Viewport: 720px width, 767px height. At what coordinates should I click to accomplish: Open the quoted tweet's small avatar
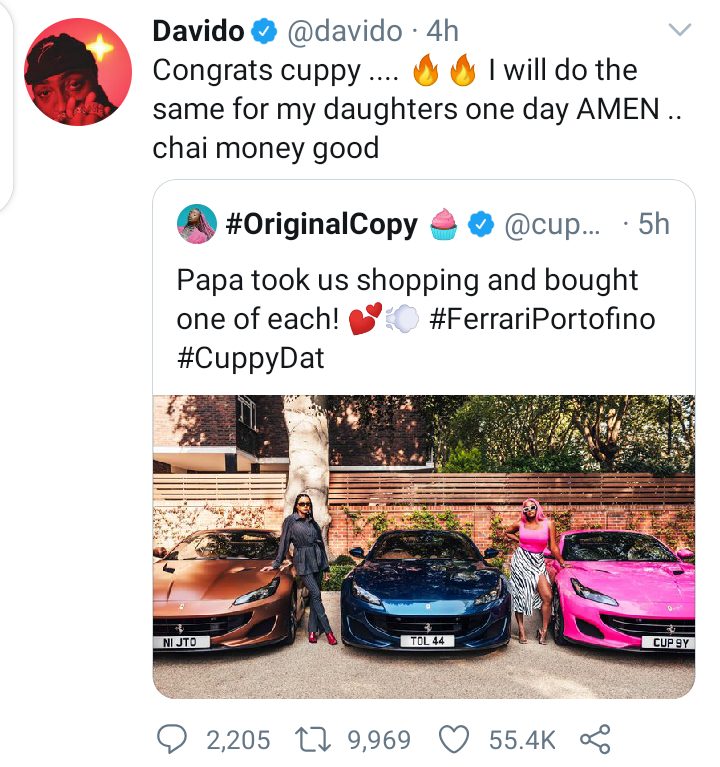coord(196,224)
